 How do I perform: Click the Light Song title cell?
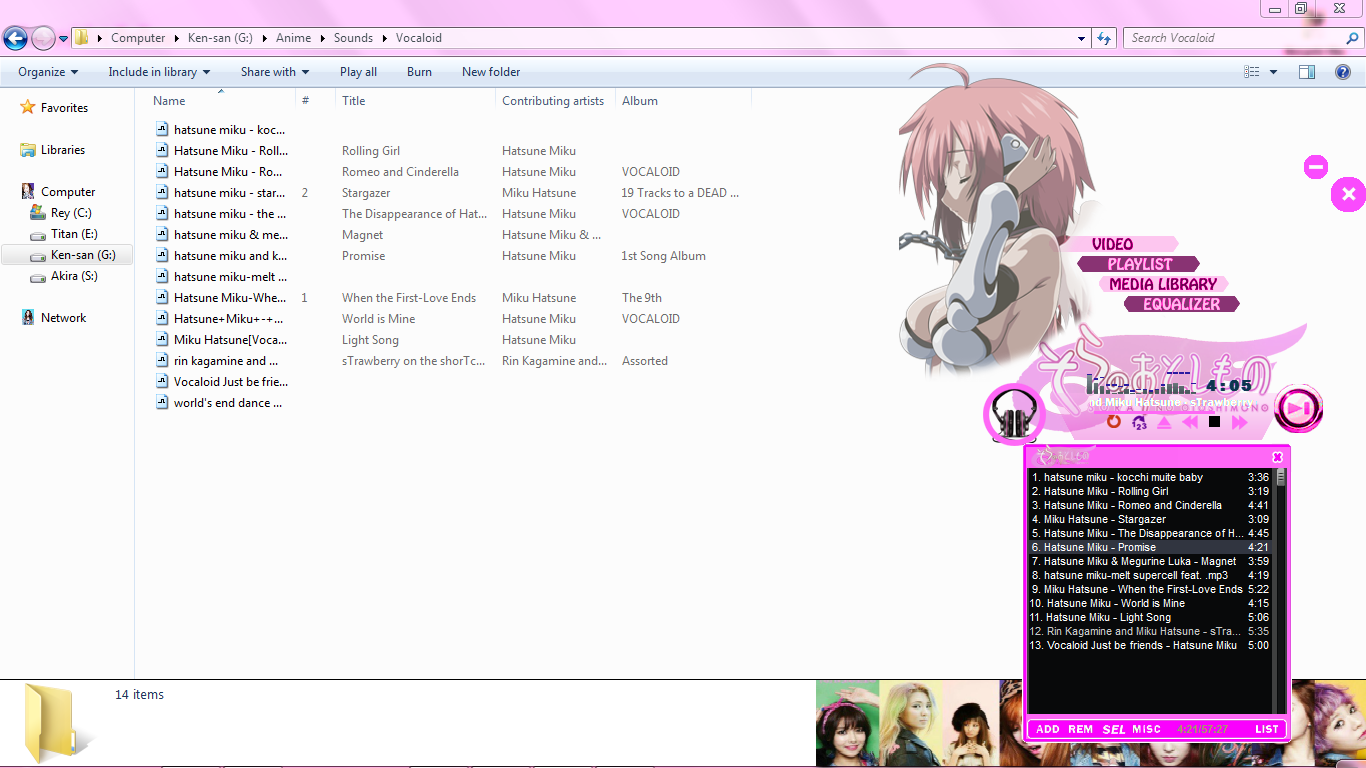pos(370,340)
